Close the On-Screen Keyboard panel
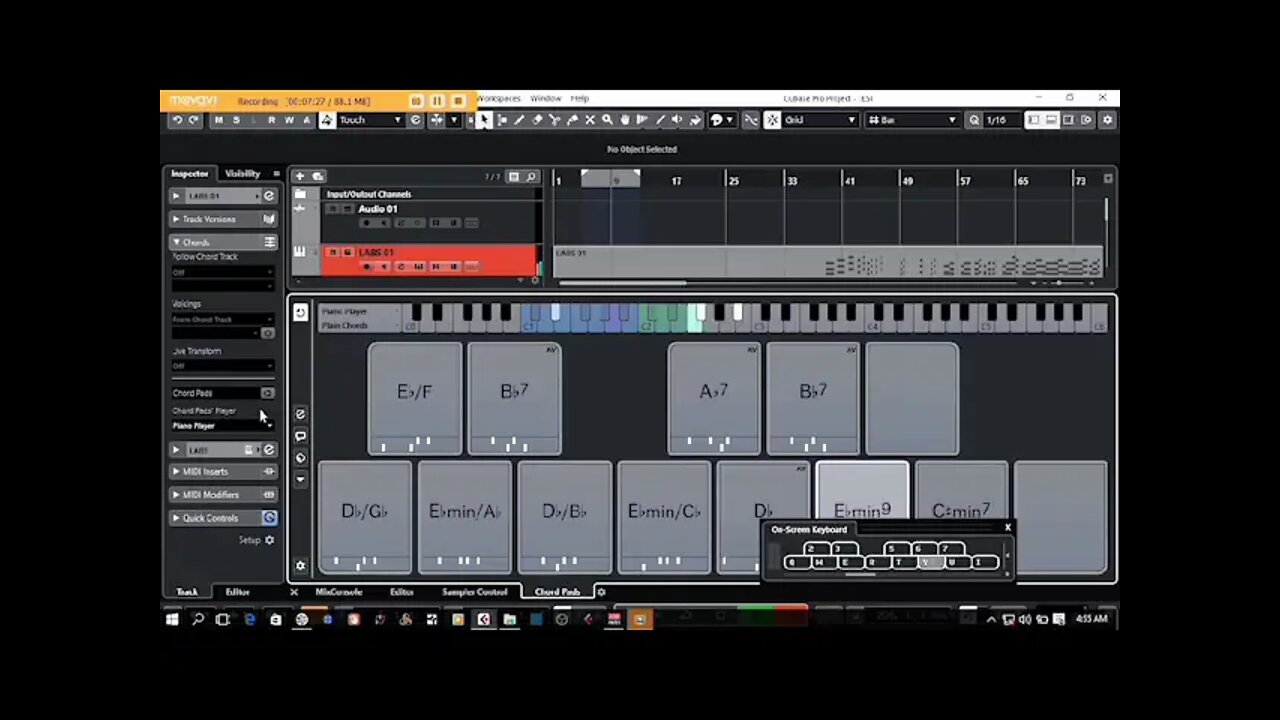1280x720 pixels. point(1007,528)
